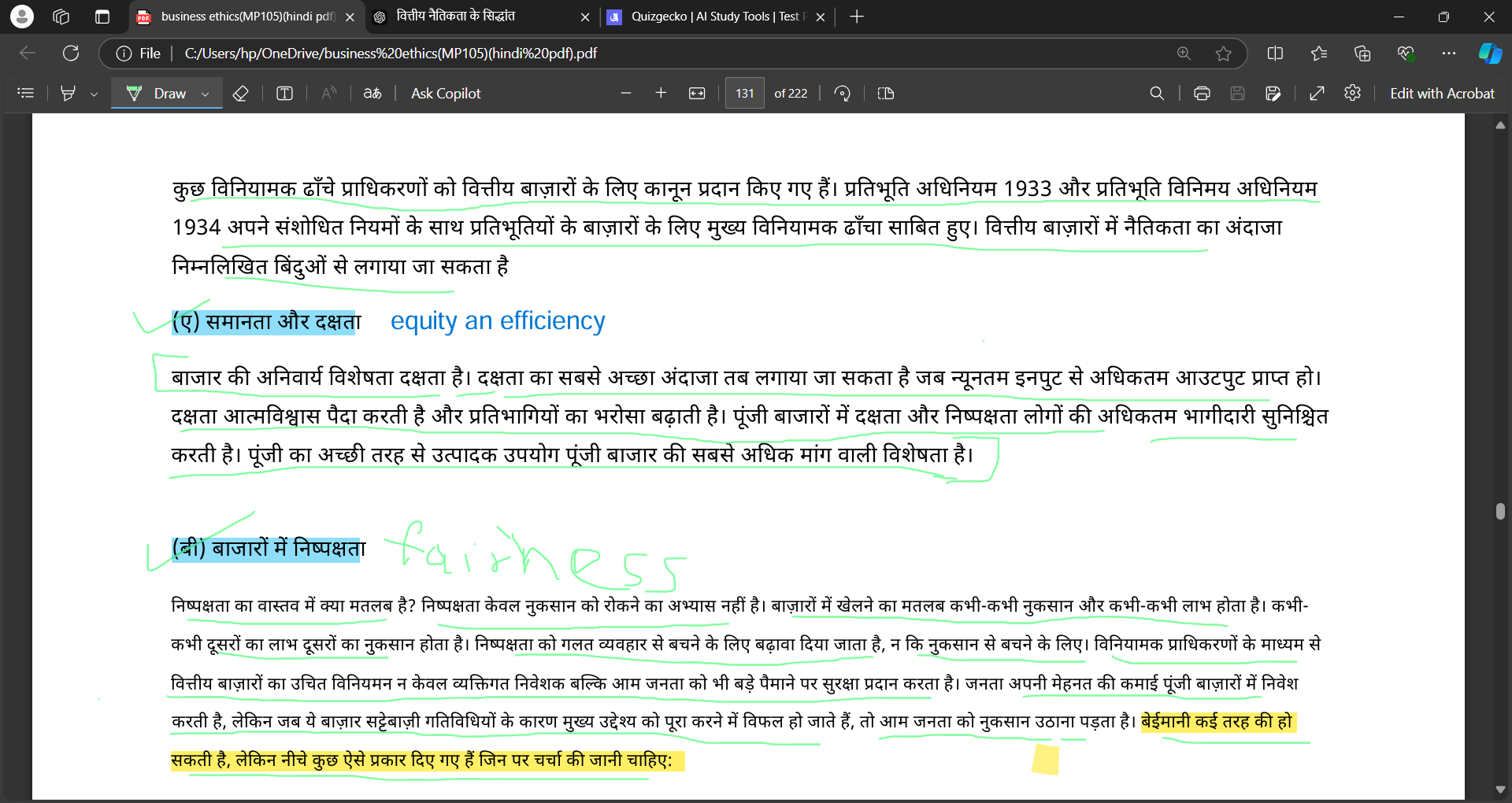1512x803 pixels.
Task: Open Browser essentials heart icon
Action: pos(1406,54)
